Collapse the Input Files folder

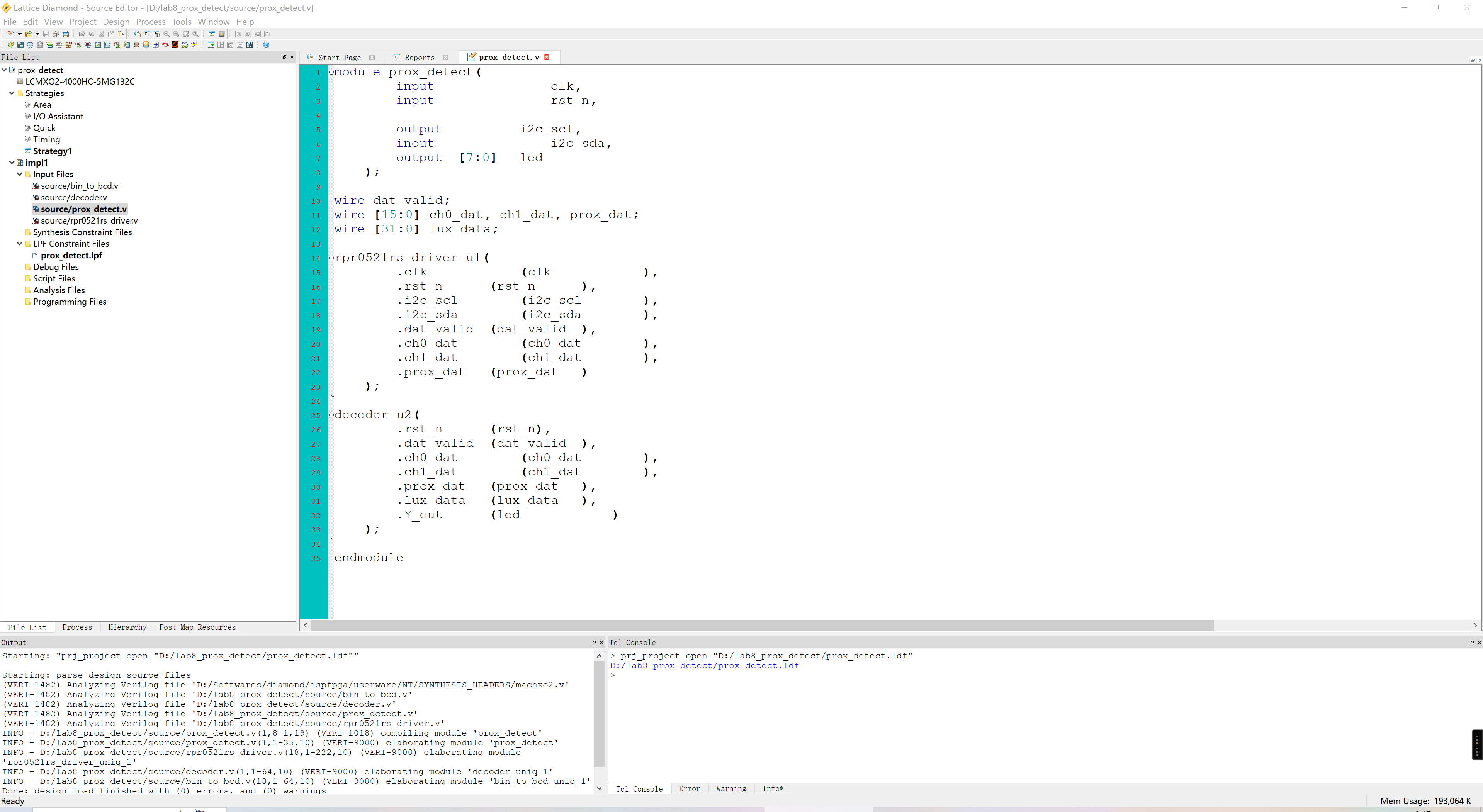(20, 174)
